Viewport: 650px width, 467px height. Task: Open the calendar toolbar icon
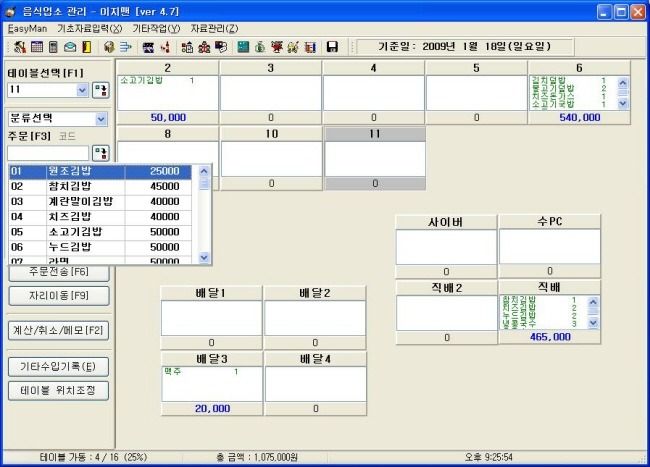[37, 47]
